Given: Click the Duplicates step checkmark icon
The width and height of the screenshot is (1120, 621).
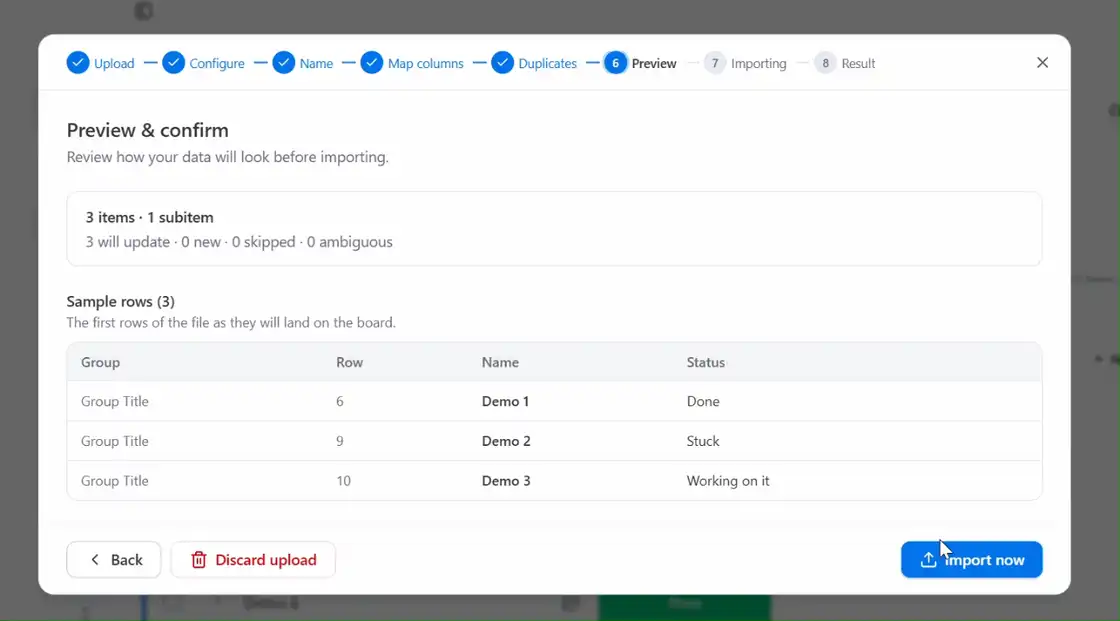Looking at the screenshot, I should (502, 63).
